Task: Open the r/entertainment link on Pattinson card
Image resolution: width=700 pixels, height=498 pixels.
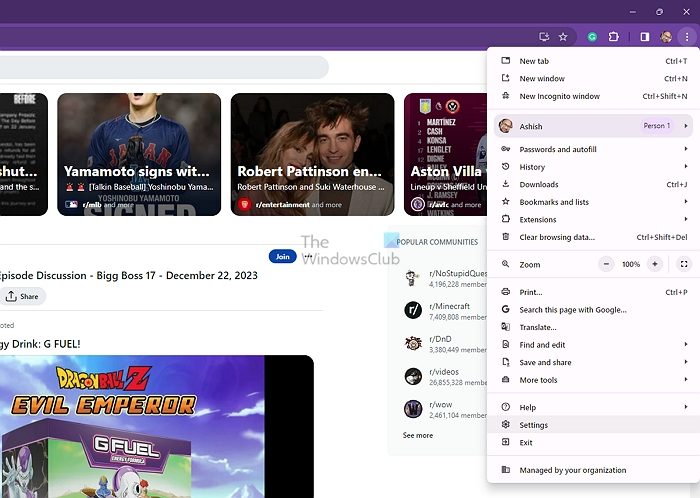Action: 283,205
